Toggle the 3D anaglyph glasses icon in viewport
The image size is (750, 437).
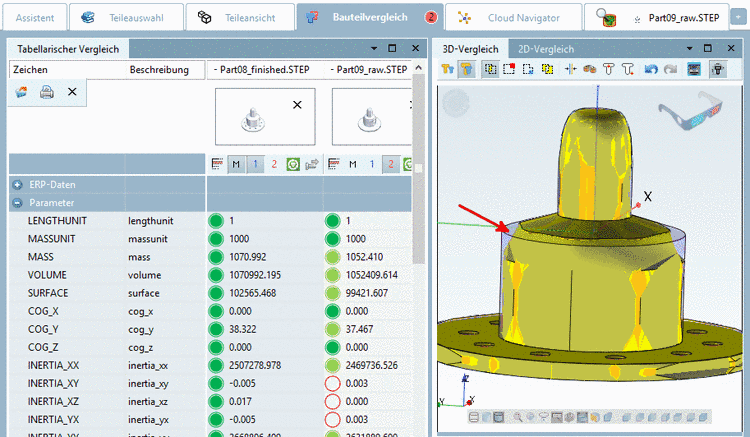[690, 111]
